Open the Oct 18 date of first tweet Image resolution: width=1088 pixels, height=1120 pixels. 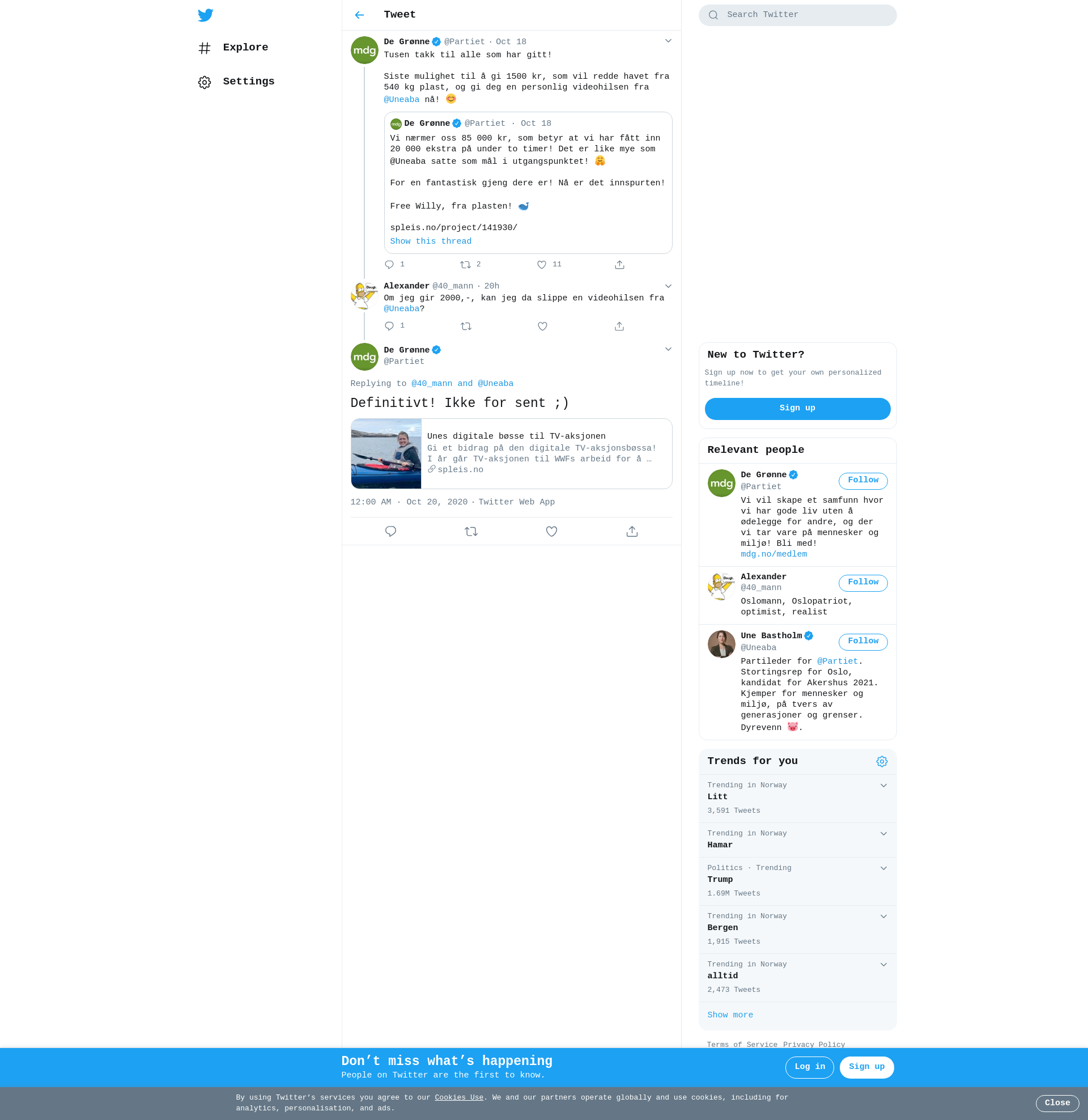[x=511, y=42]
